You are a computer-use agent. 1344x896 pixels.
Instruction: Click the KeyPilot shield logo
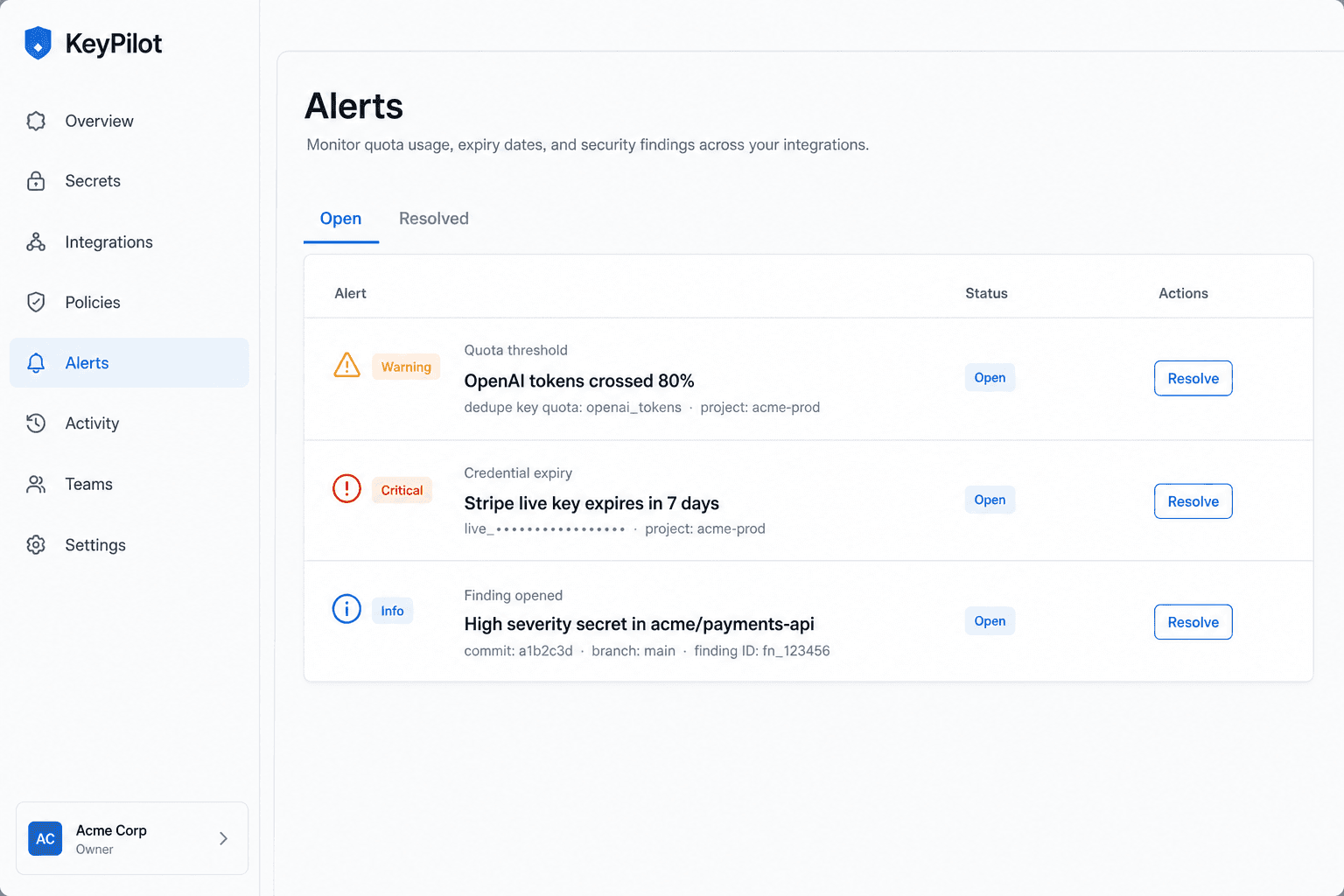coord(38,43)
